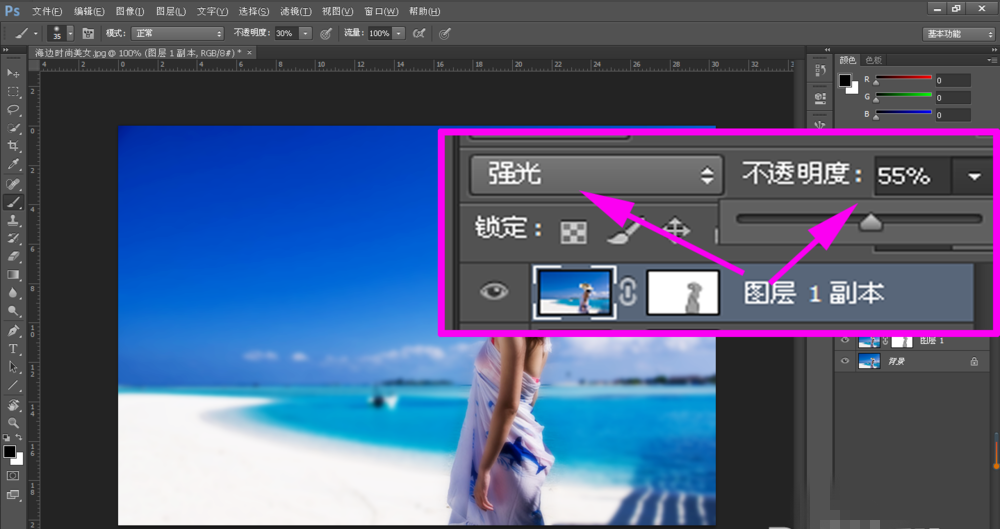1000x529 pixels.
Task: Click the red R channel color slider
Action: [904, 79]
